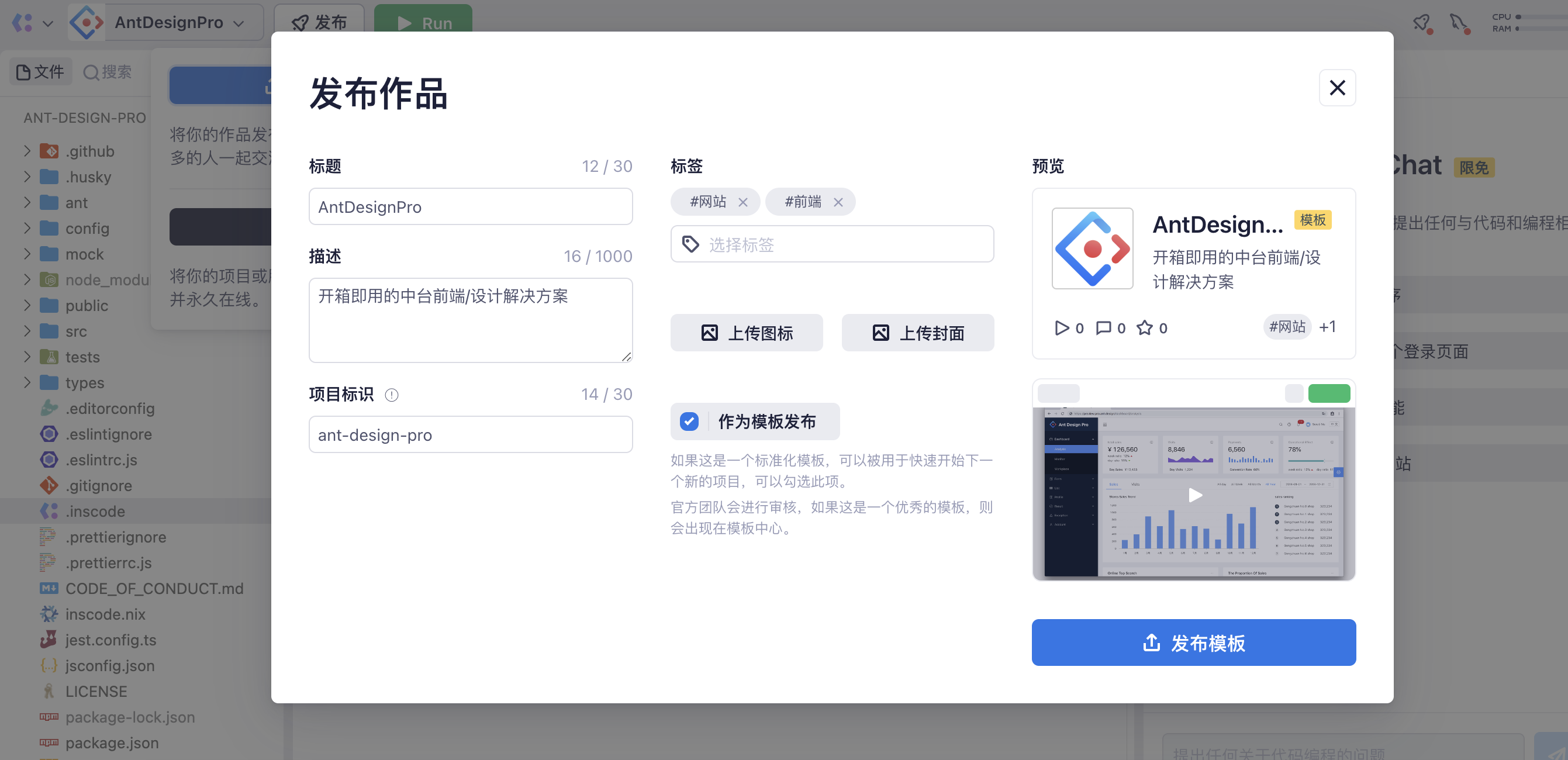The width and height of the screenshot is (1568, 760).
Task: Uncheck the 作为模板发布 checkbox
Action: coord(689,421)
